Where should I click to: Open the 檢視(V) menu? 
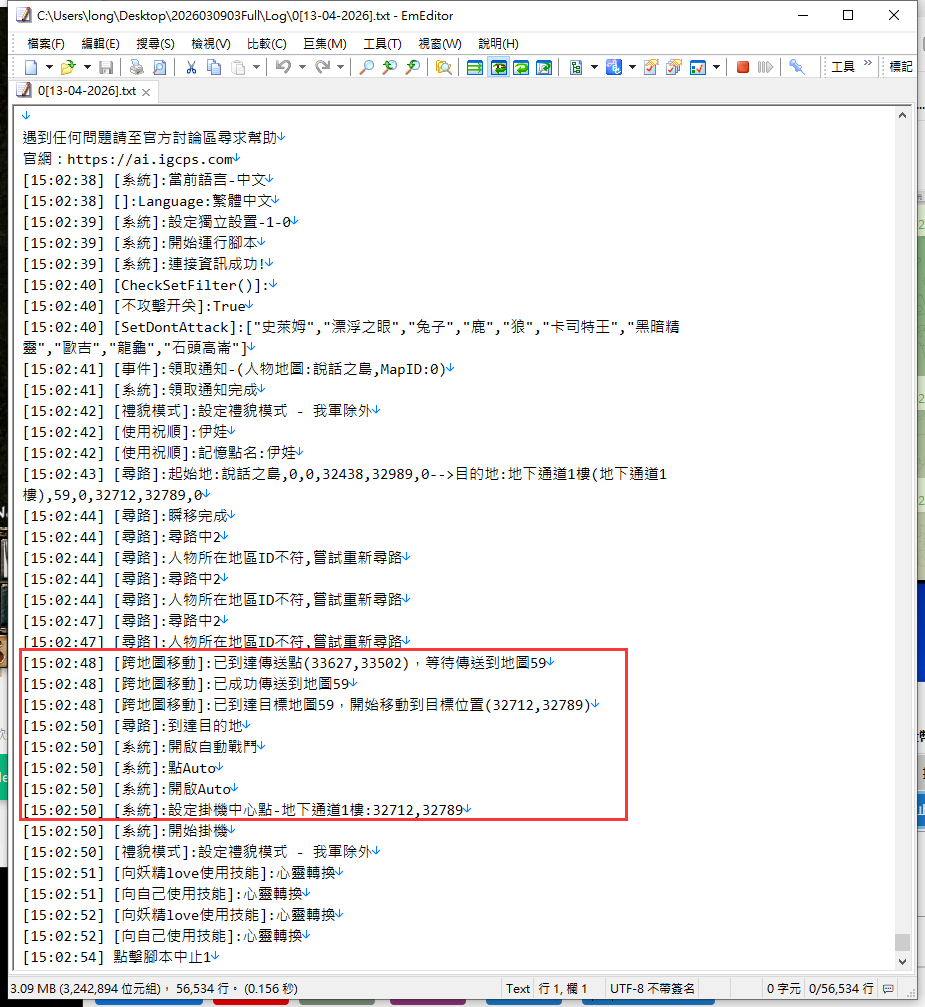[x=211, y=44]
